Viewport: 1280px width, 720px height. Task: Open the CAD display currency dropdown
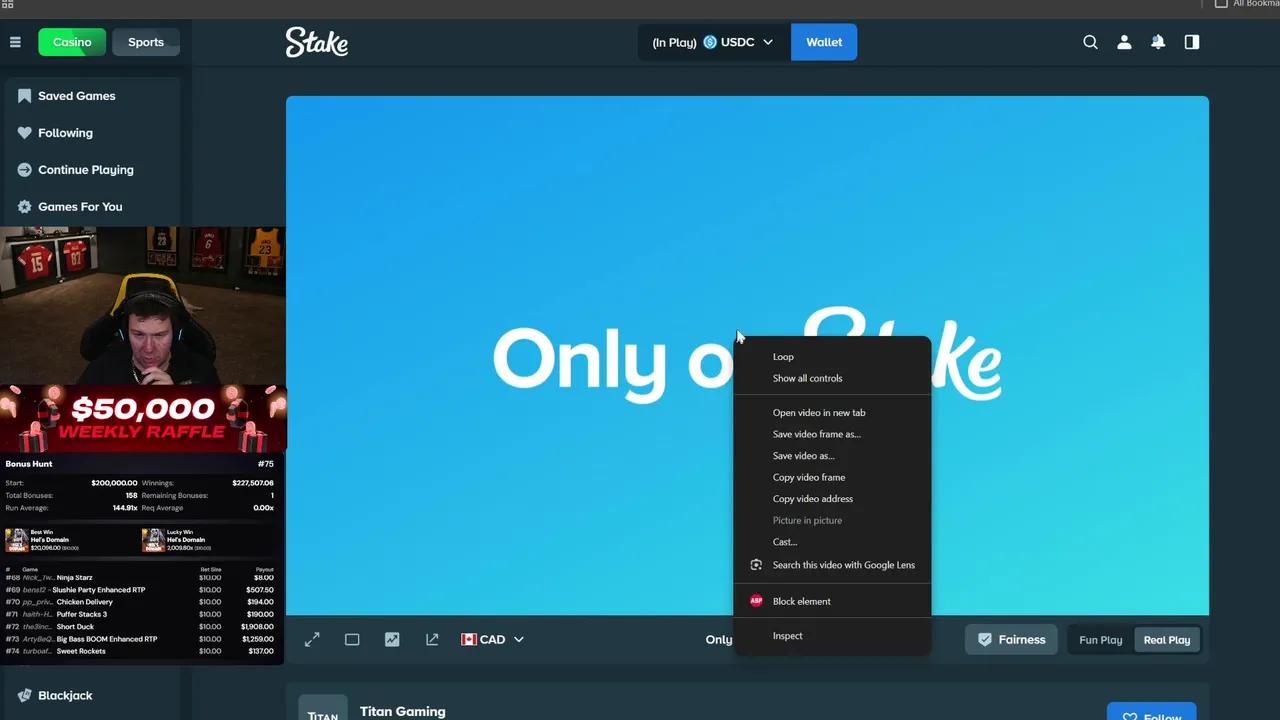(x=492, y=639)
